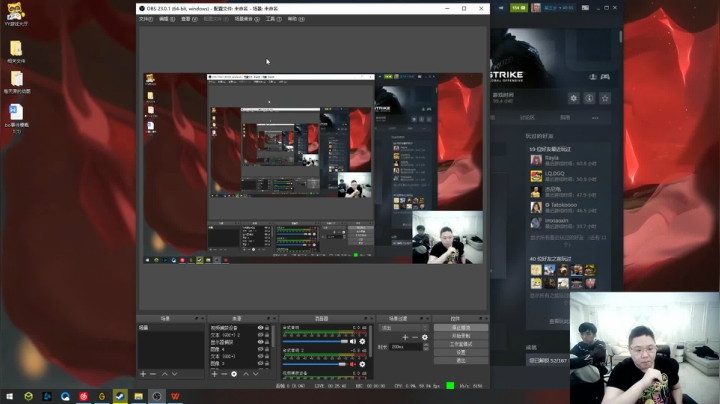
Task: Open settings gear for second mixer channel
Action: (362, 364)
